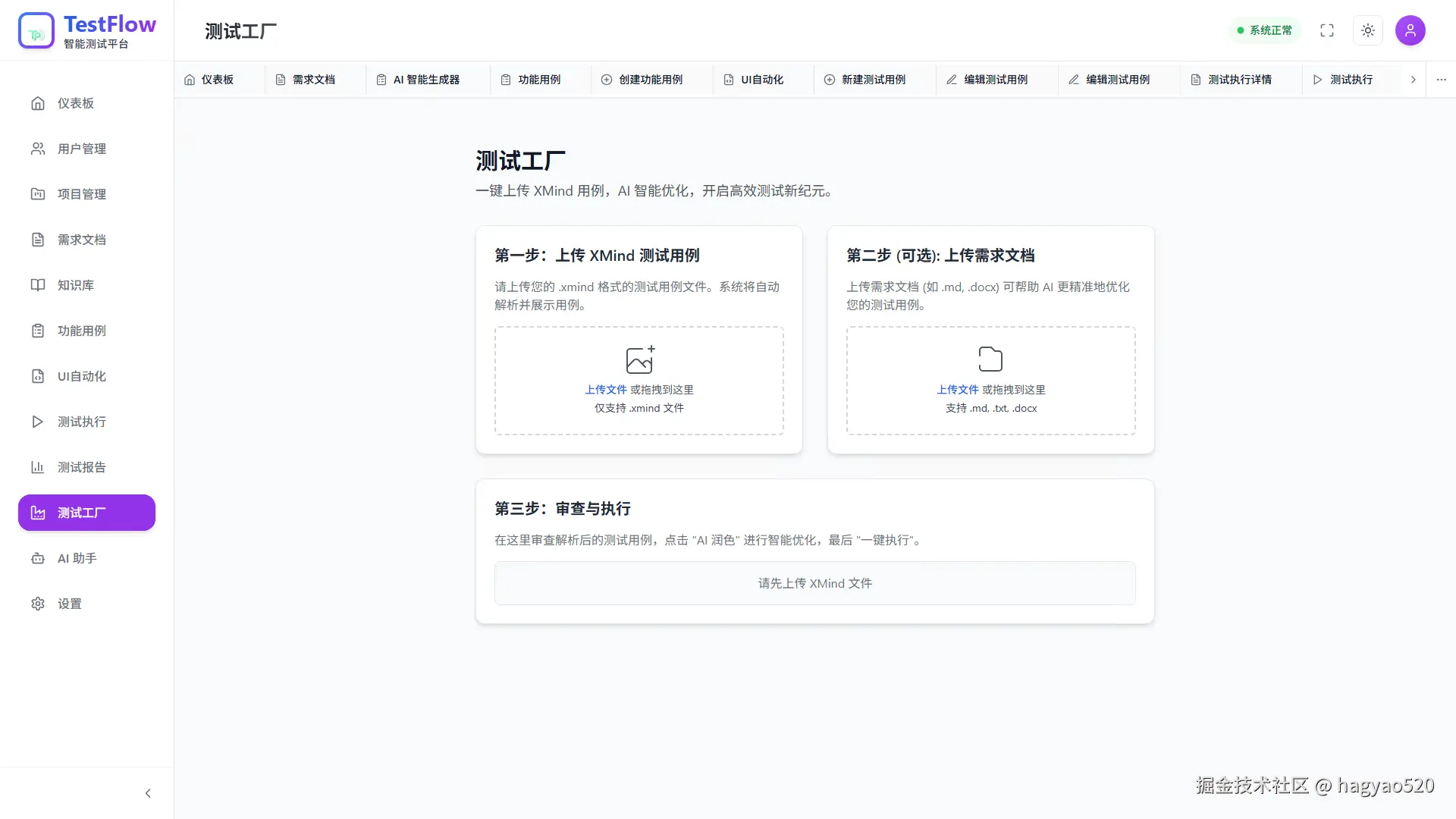Open the 编辑测试用例 tab
The image size is (1456, 819).
994,79
